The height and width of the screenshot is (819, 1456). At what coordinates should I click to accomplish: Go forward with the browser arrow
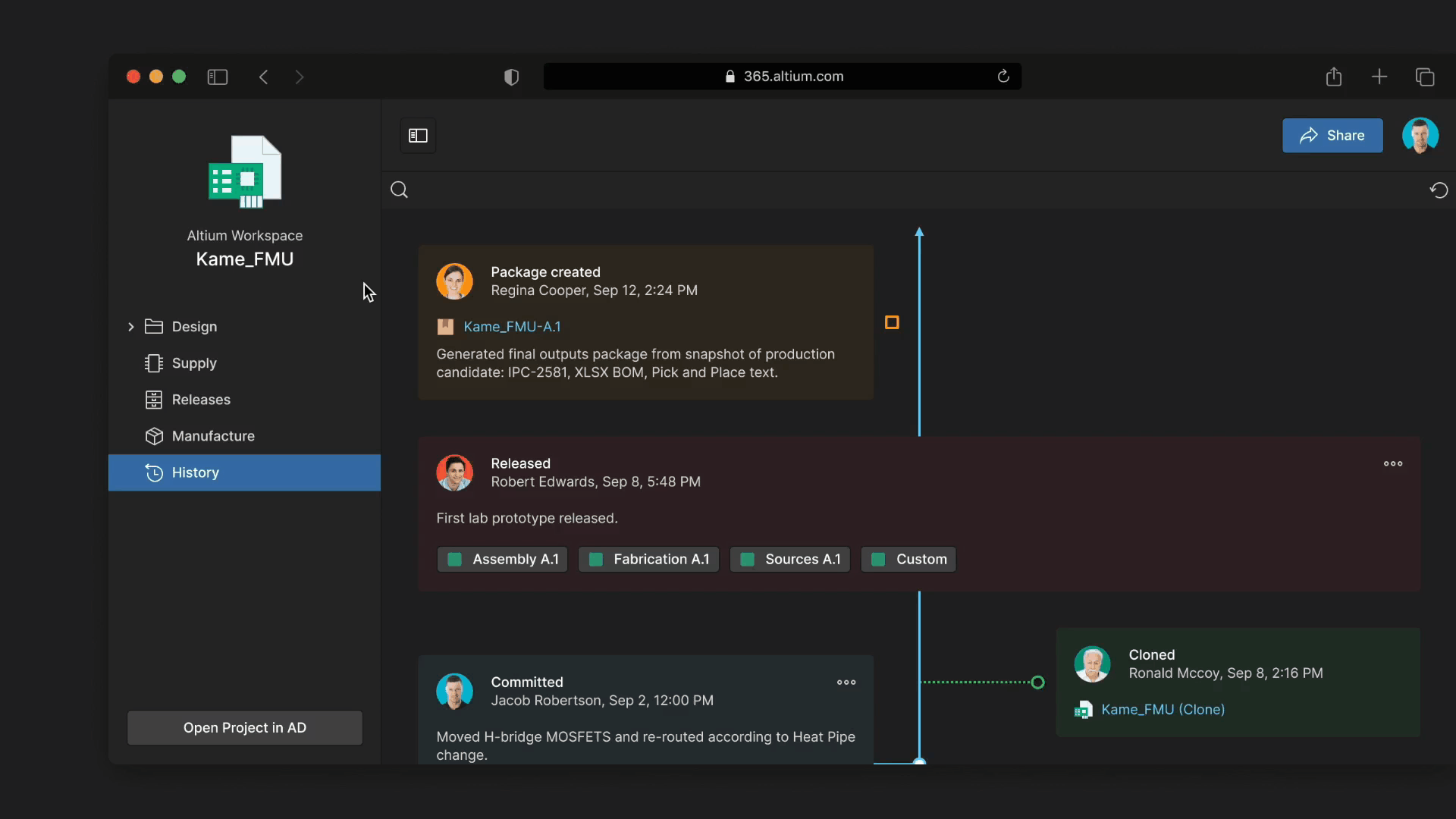[300, 77]
